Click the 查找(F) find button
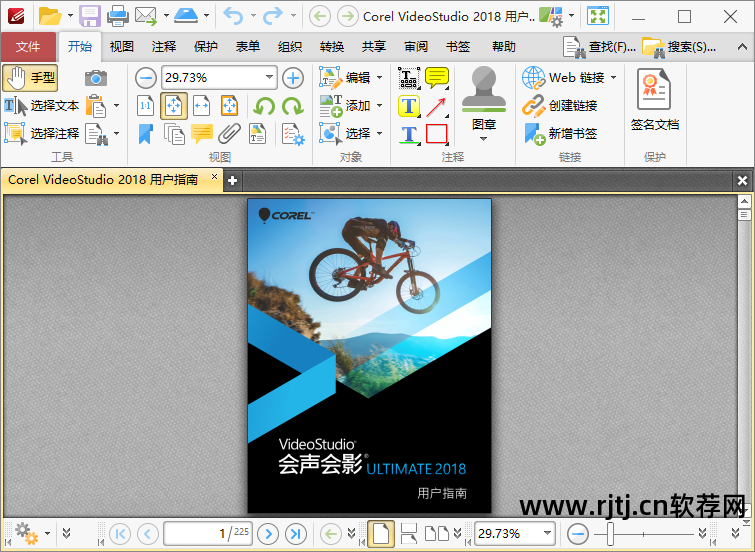 coord(599,47)
